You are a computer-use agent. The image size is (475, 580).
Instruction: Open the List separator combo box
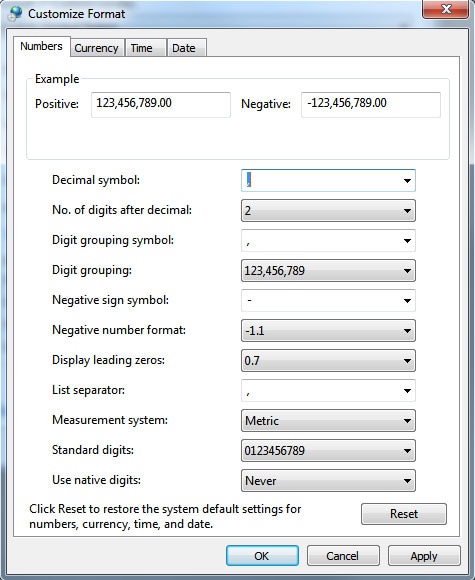coord(328,391)
